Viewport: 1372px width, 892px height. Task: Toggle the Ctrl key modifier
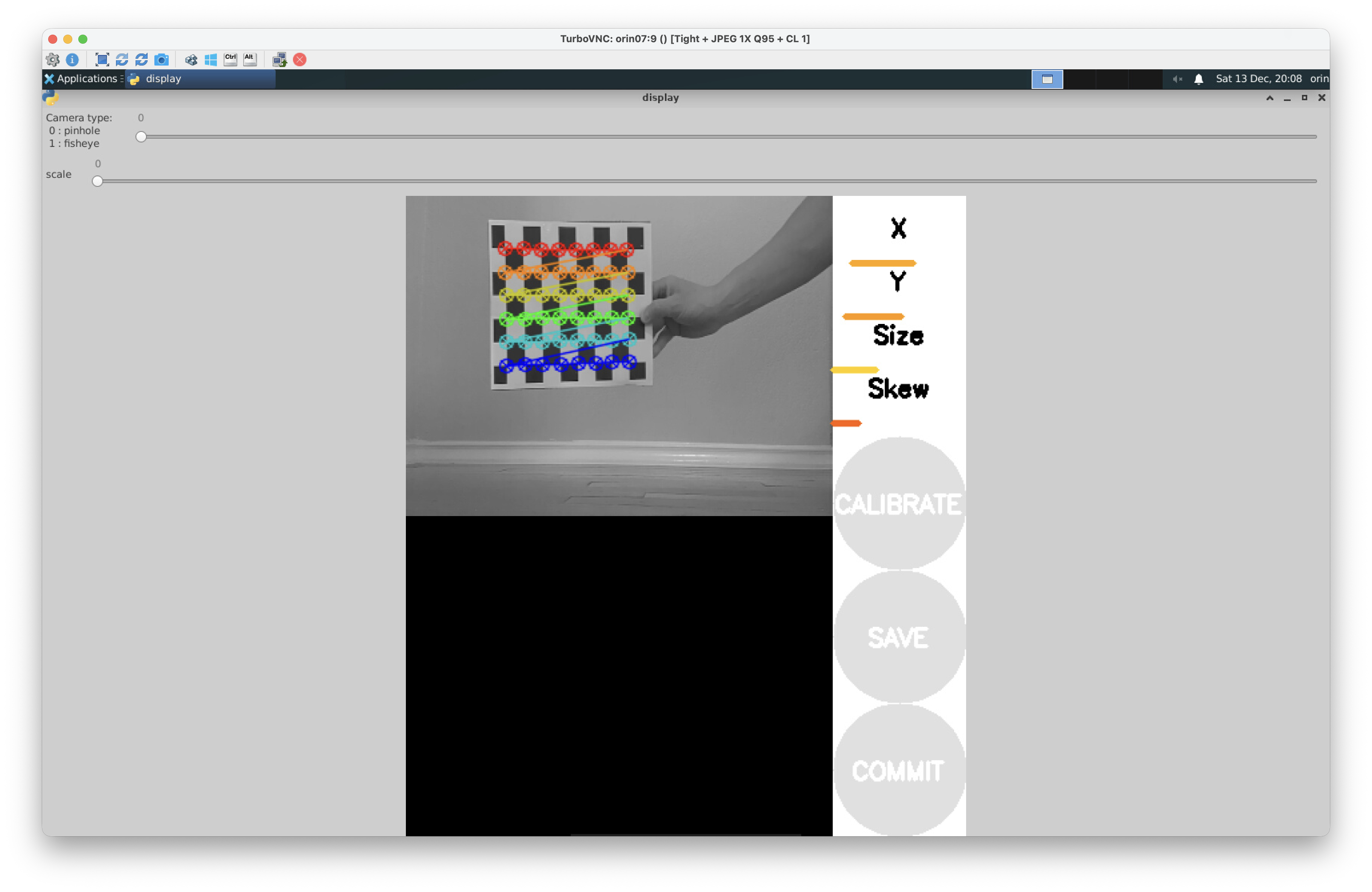click(230, 60)
